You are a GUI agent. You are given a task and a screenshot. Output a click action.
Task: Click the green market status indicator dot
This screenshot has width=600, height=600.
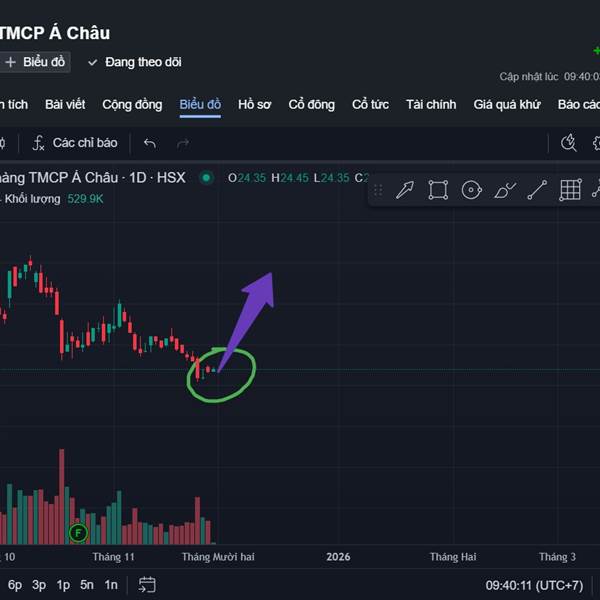point(206,178)
